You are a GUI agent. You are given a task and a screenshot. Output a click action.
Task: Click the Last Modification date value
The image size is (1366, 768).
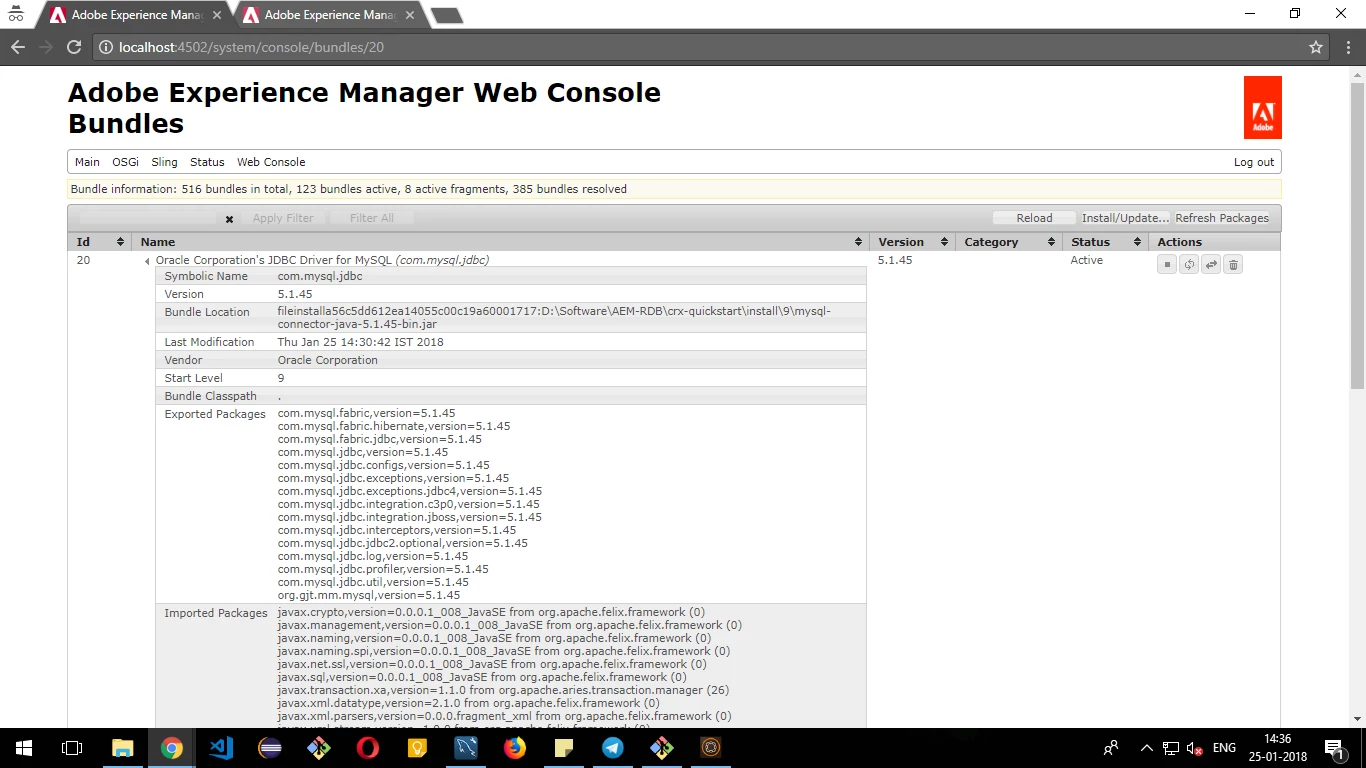point(360,342)
